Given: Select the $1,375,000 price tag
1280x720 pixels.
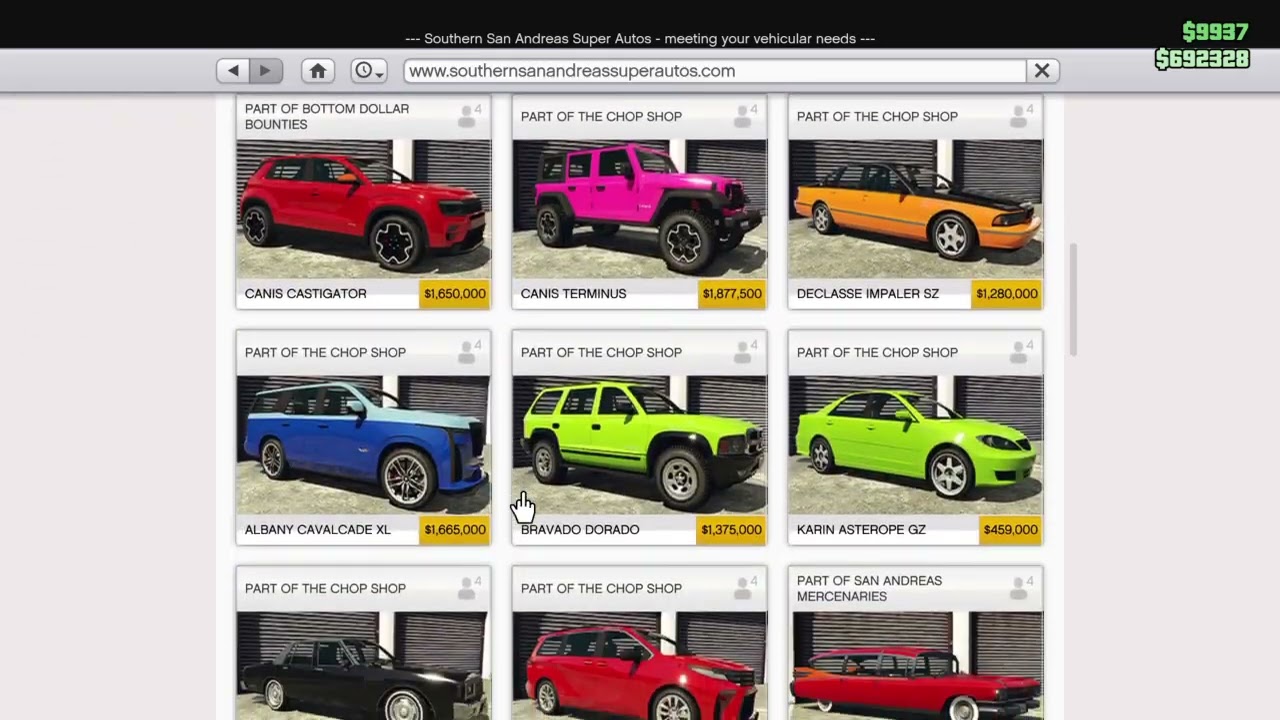Looking at the screenshot, I should coord(731,530).
